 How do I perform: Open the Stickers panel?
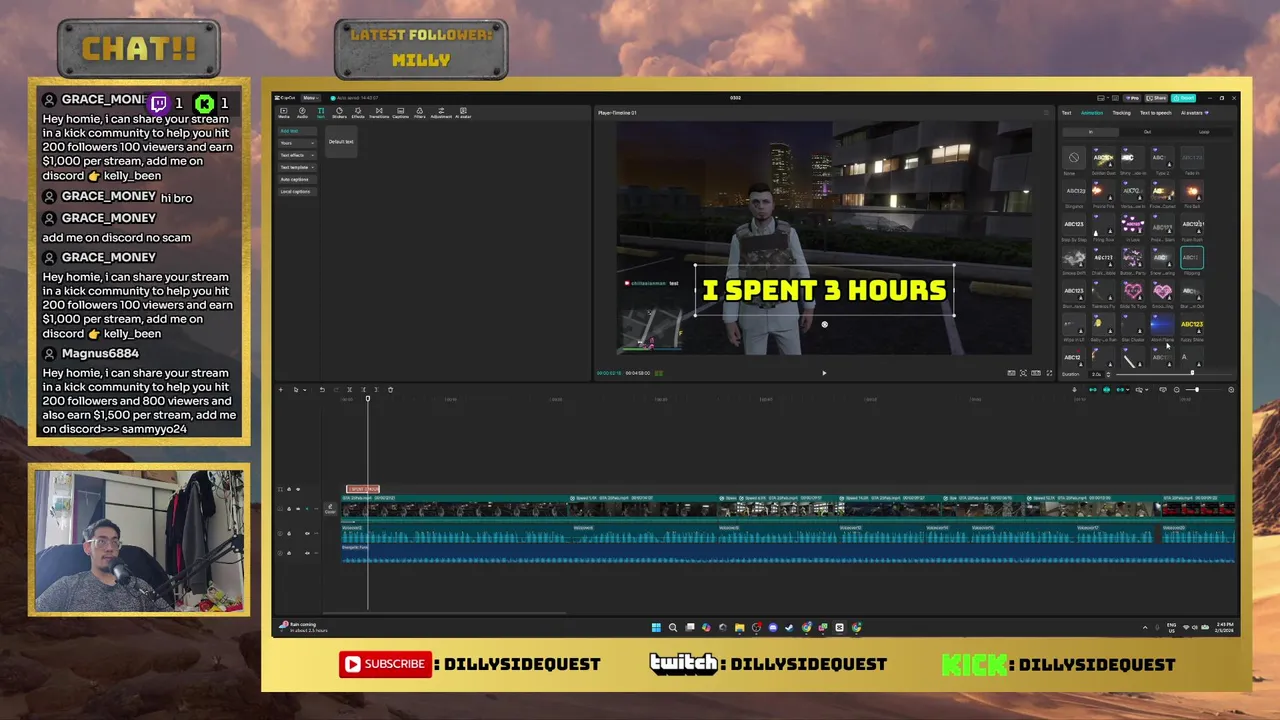click(339, 113)
